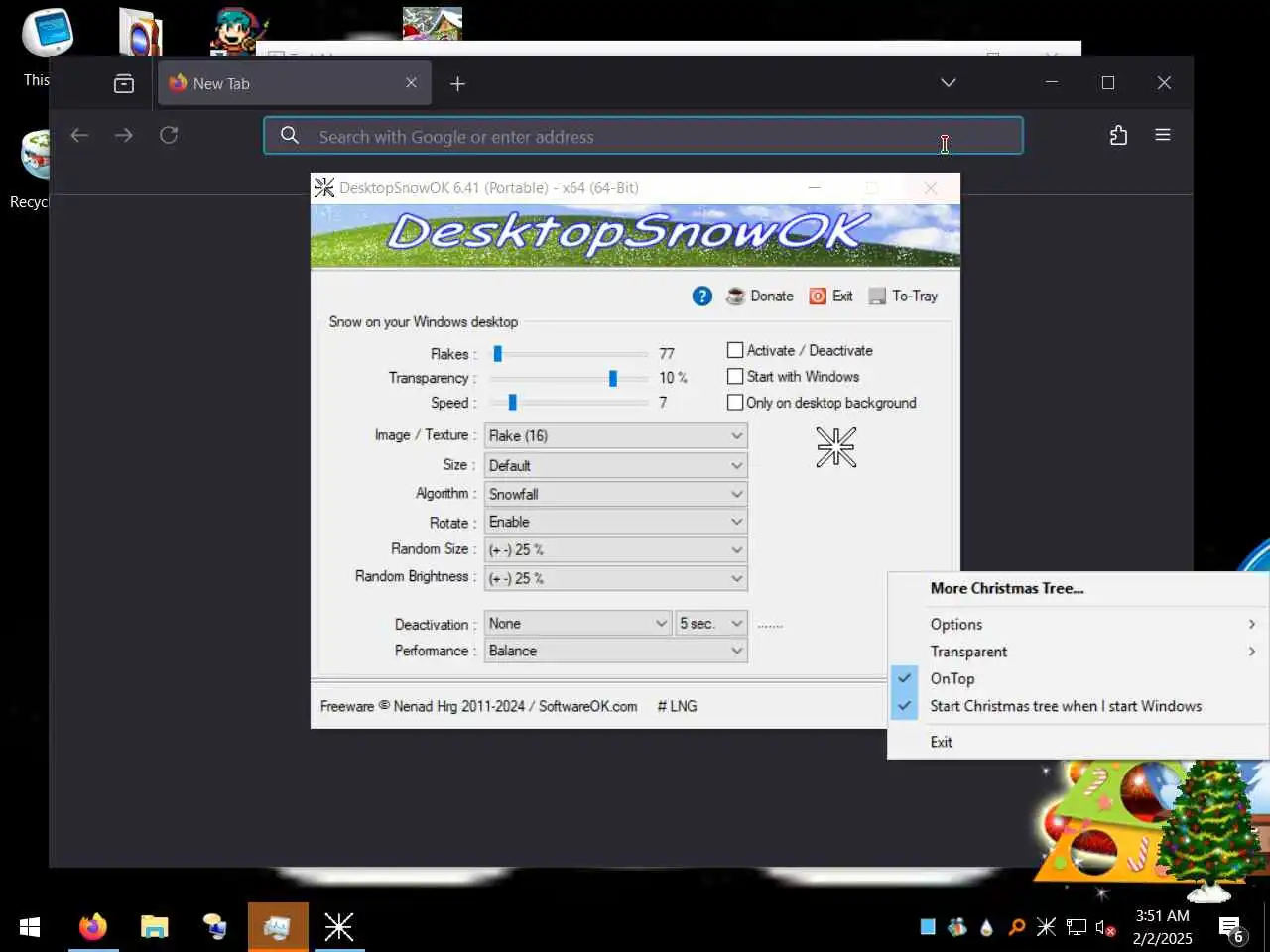1270x952 pixels.
Task: Open network status tray icon
Action: point(1077,927)
